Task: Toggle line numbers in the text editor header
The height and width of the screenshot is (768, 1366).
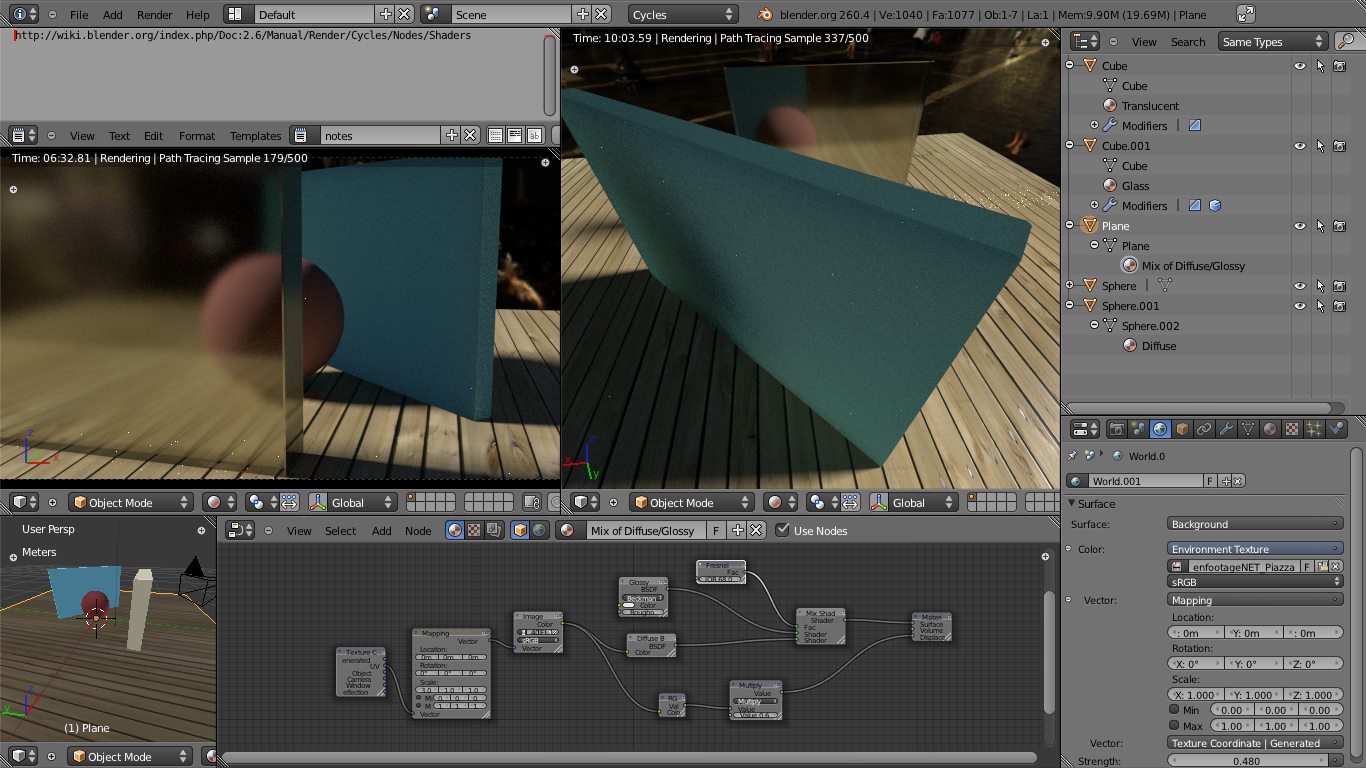Action: pos(495,136)
